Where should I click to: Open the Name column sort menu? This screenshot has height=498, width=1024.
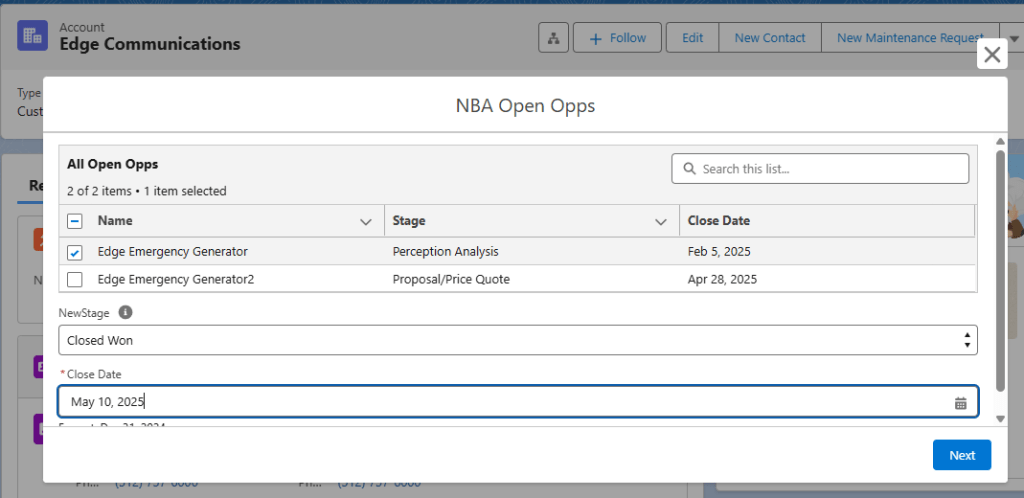click(x=365, y=221)
